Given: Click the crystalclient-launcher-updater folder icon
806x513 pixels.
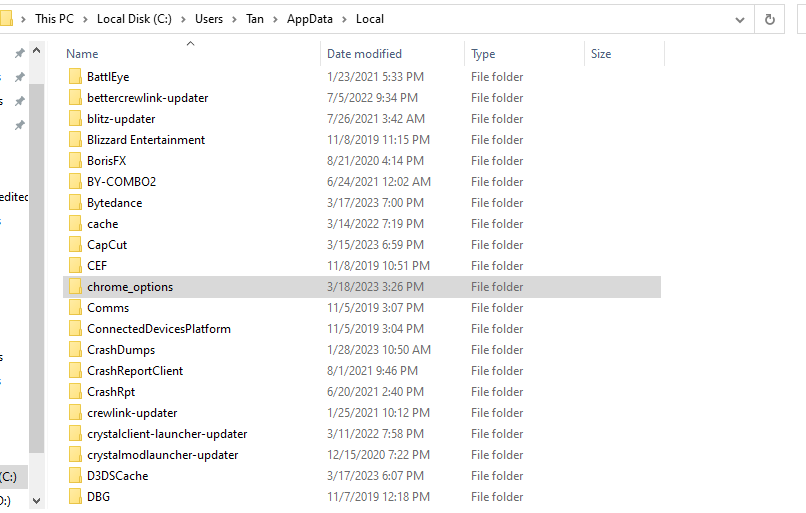Looking at the screenshot, I should click(75, 434).
